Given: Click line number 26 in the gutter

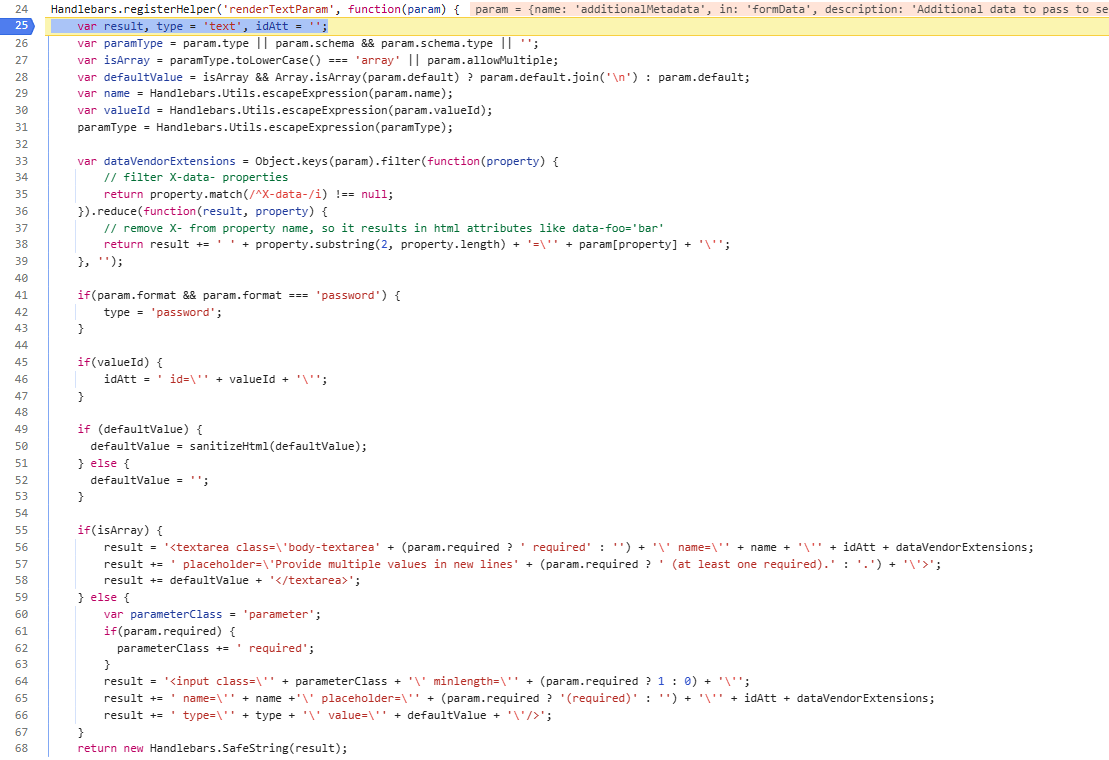Looking at the screenshot, I should [21, 43].
